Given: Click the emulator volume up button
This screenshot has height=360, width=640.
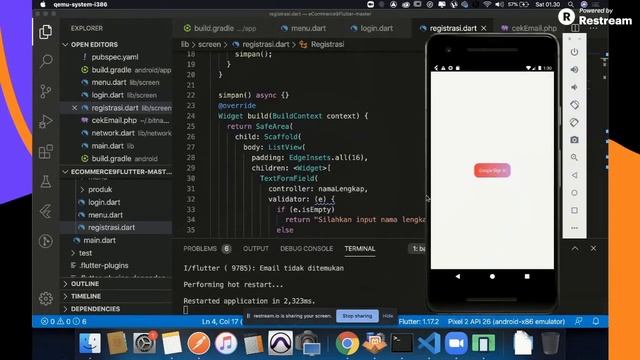Looking at the screenshot, I should [x=574, y=69].
